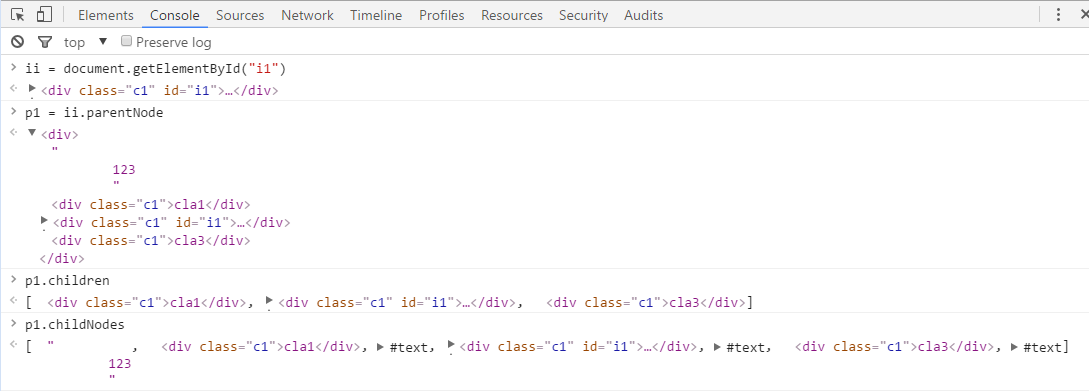Click the p1 = ii.parentNode command line
This screenshot has height=391, width=1089.
click(x=94, y=113)
